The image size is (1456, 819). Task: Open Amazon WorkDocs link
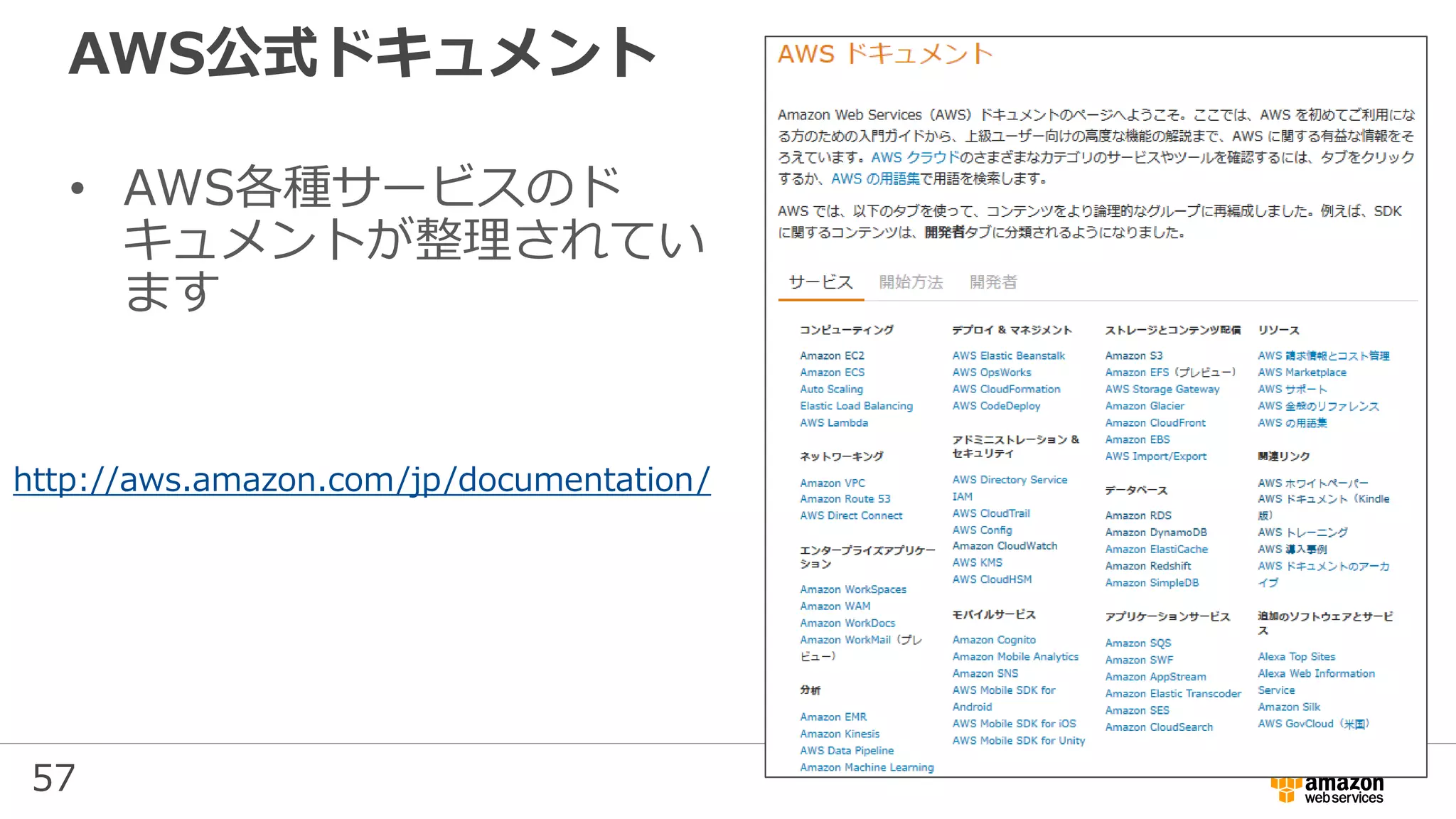[847, 623]
